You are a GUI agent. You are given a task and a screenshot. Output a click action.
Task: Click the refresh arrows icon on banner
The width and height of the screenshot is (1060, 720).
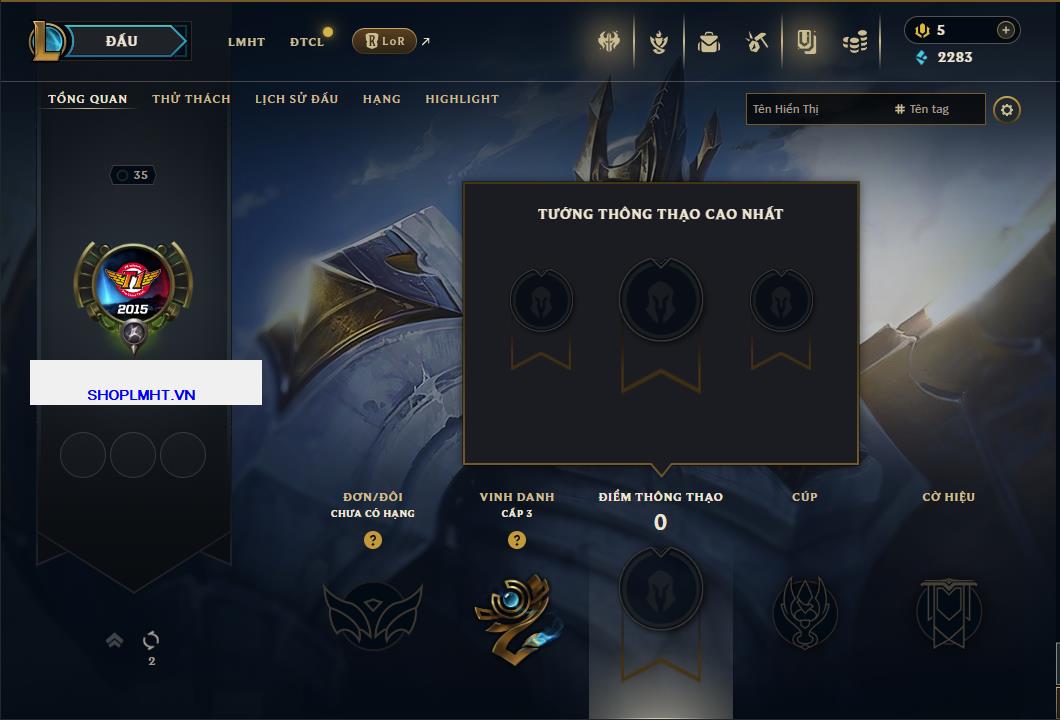(151, 640)
